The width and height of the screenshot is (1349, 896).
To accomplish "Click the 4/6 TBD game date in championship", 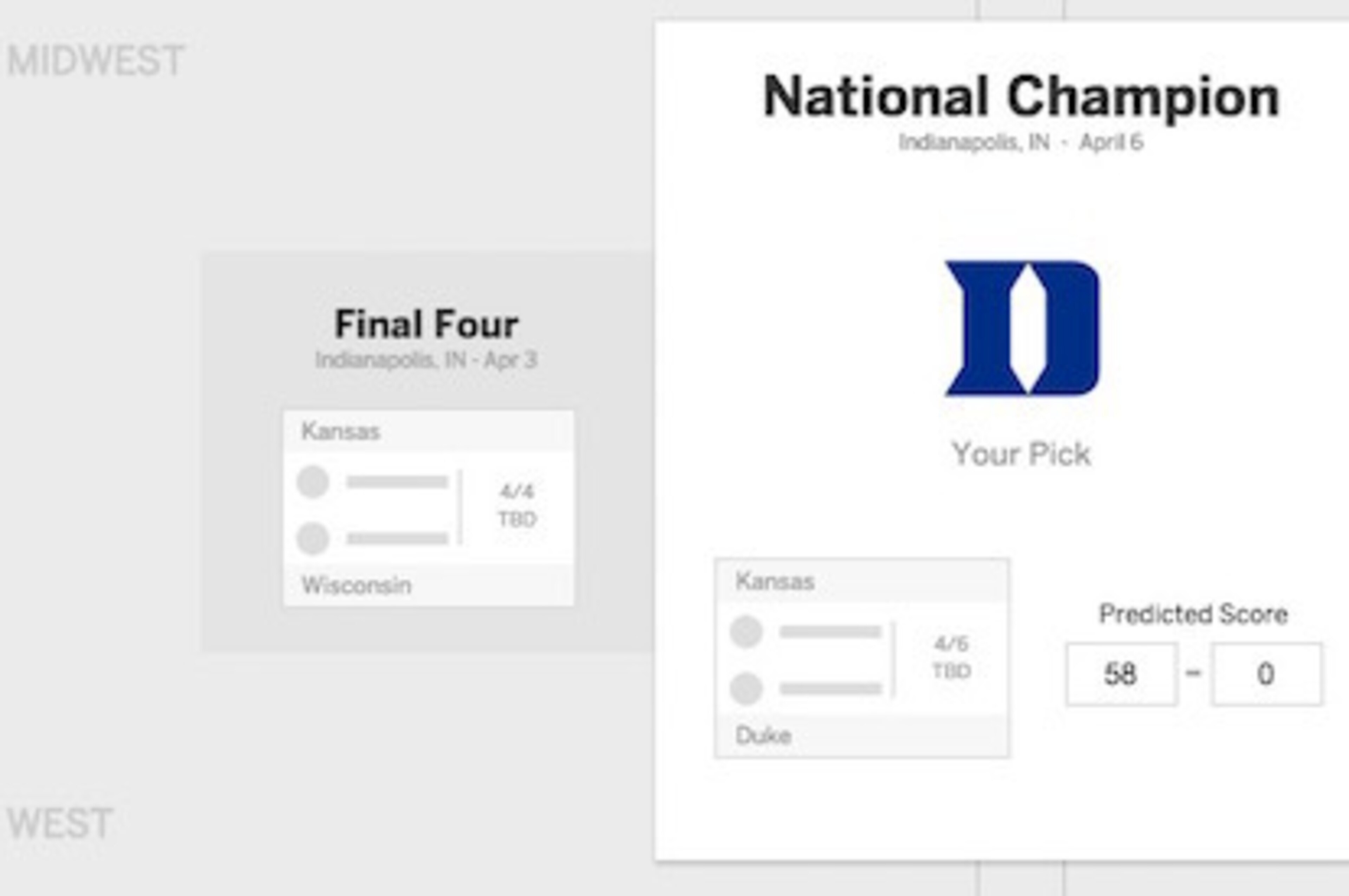I will 952,657.
